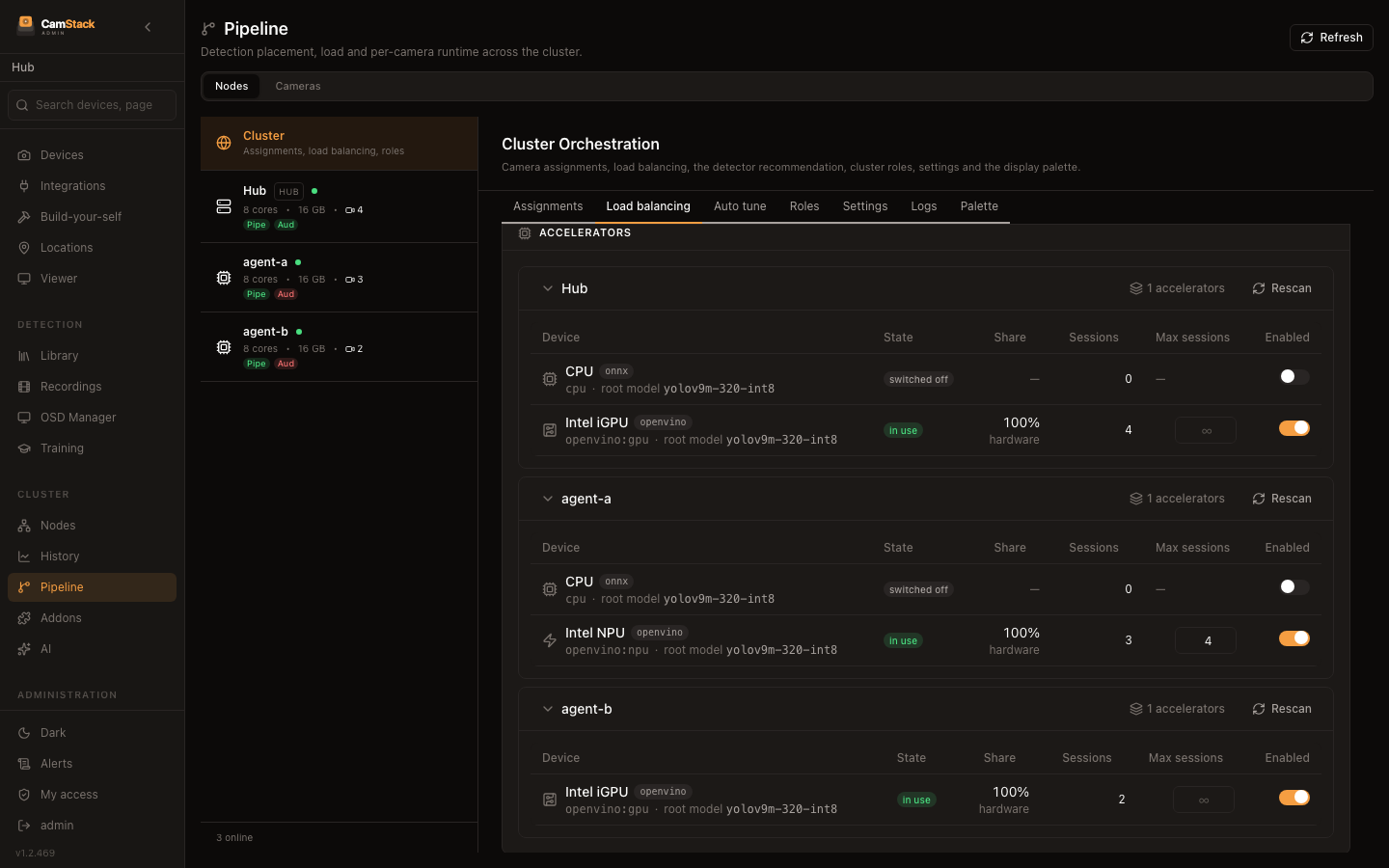Refresh the Pipeline page
The height and width of the screenshot is (868, 1389).
tap(1331, 38)
